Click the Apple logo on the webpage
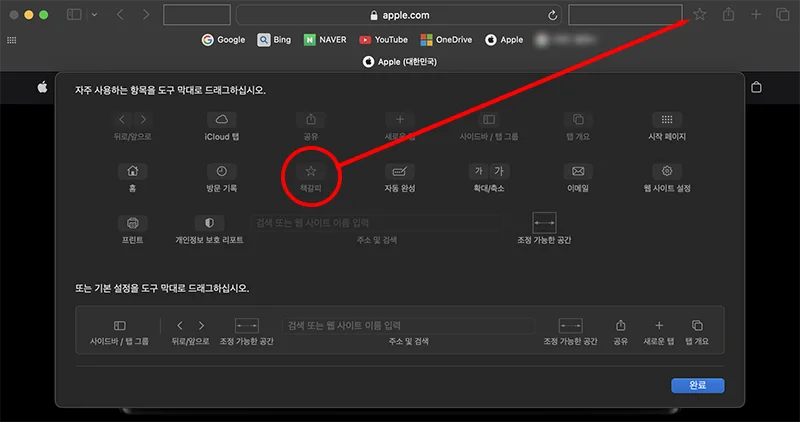The width and height of the screenshot is (800, 422). (42, 87)
